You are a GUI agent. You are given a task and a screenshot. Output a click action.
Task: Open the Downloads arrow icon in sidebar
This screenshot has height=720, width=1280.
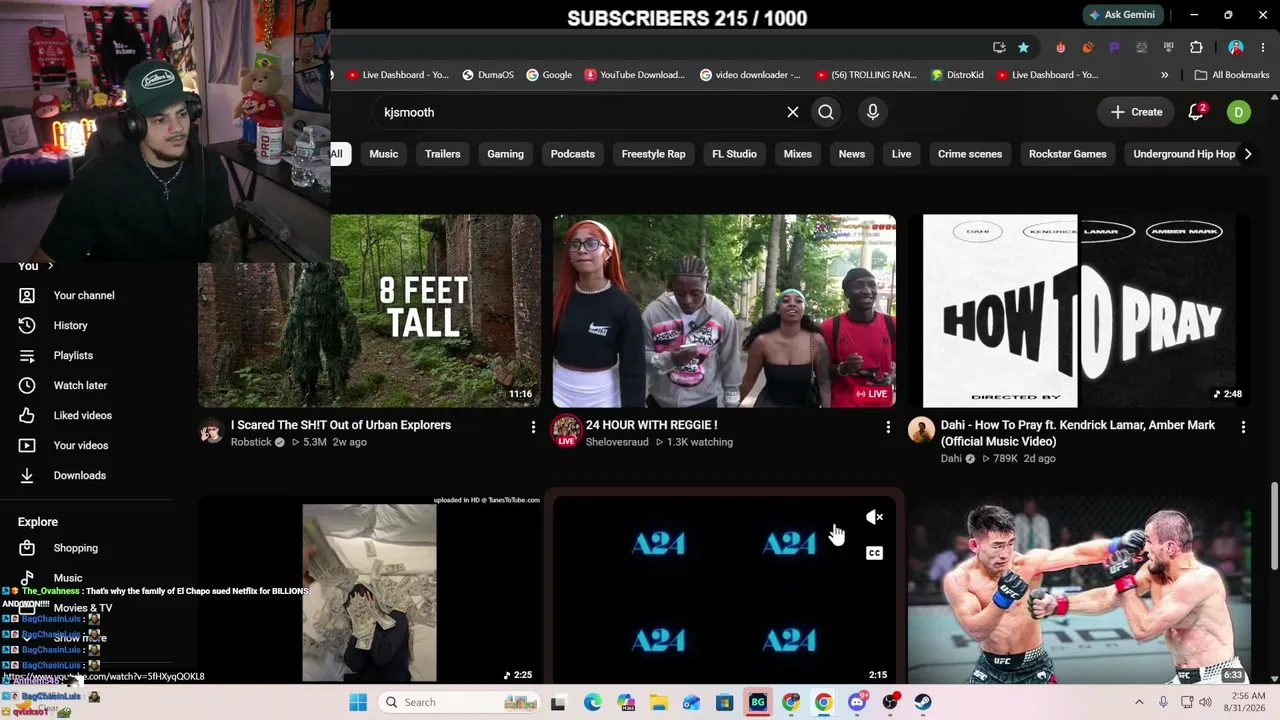coord(27,475)
